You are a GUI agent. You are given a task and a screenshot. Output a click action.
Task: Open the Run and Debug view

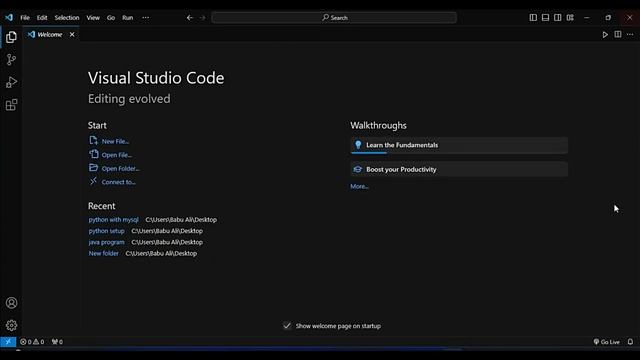click(x=11, y=82)
